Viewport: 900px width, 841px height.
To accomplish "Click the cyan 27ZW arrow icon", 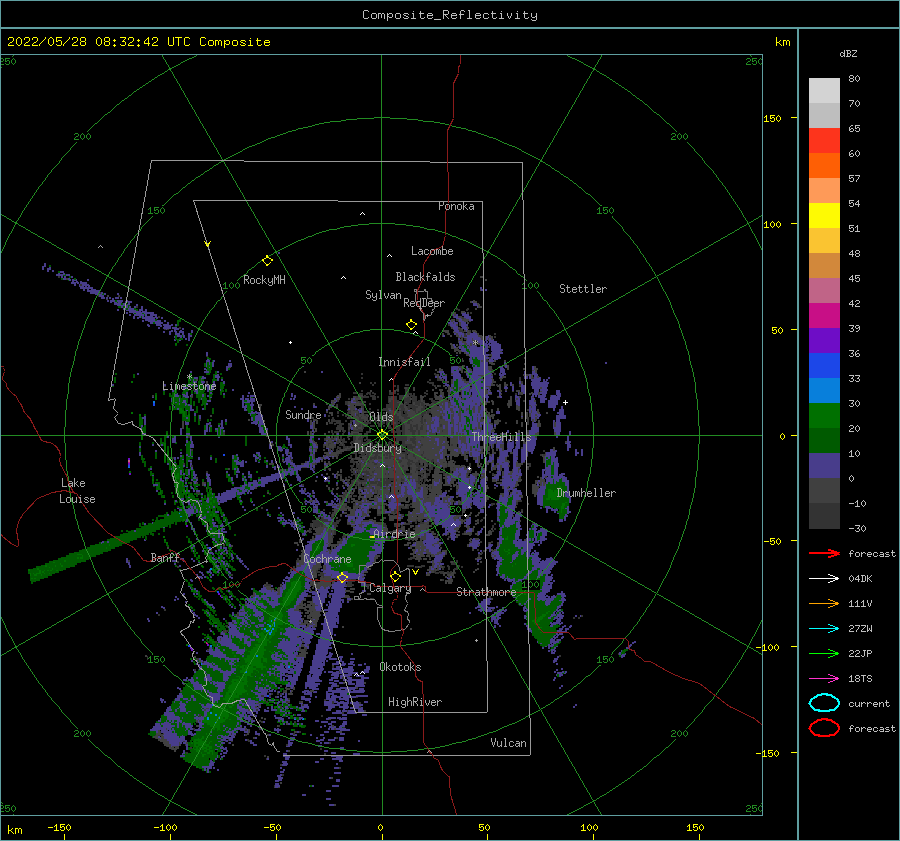I will click(824, 629).
